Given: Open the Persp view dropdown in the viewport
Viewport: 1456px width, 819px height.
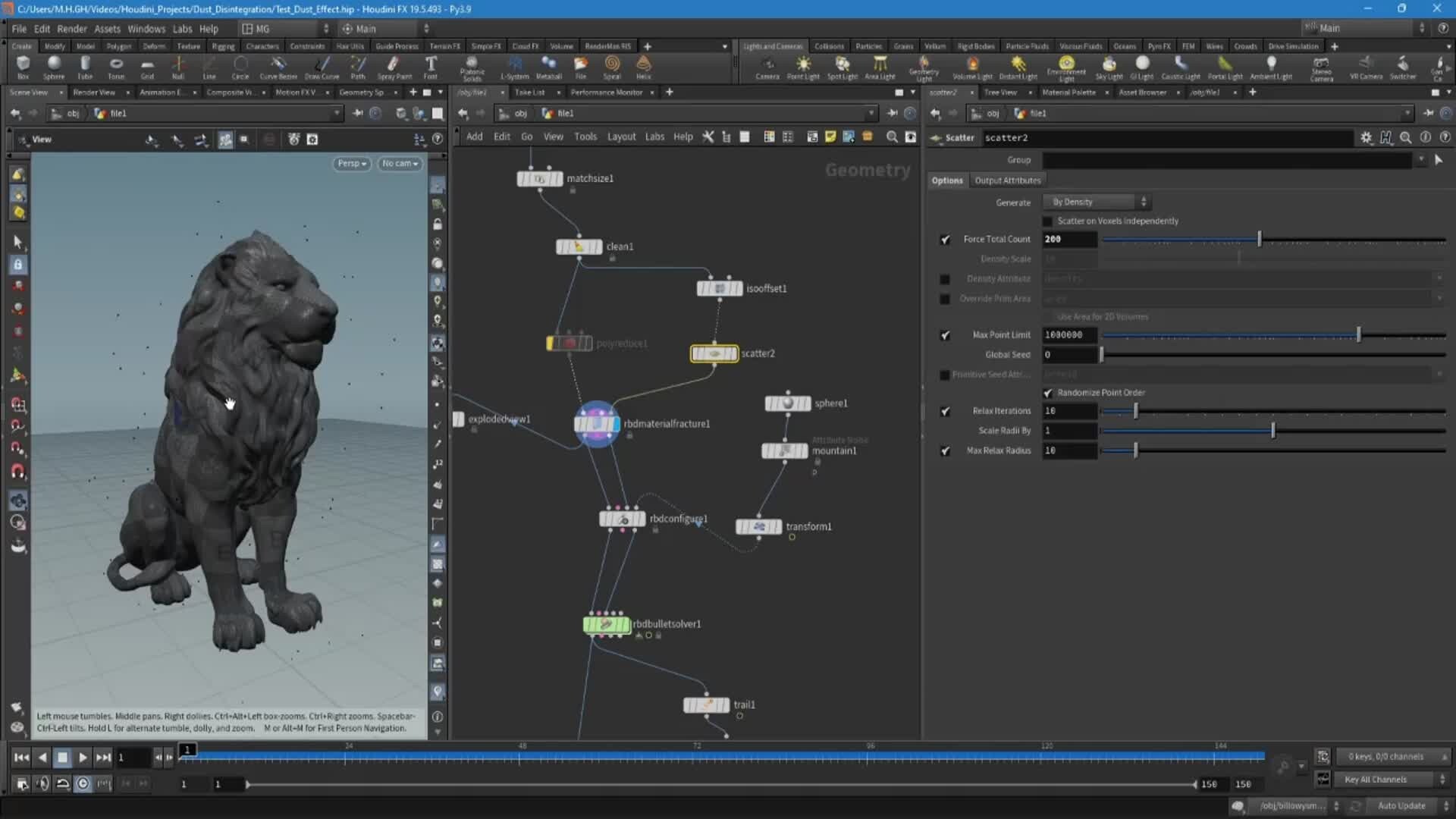Looking at the screenshot, I should pyautogui.click(x=351, y=163).
